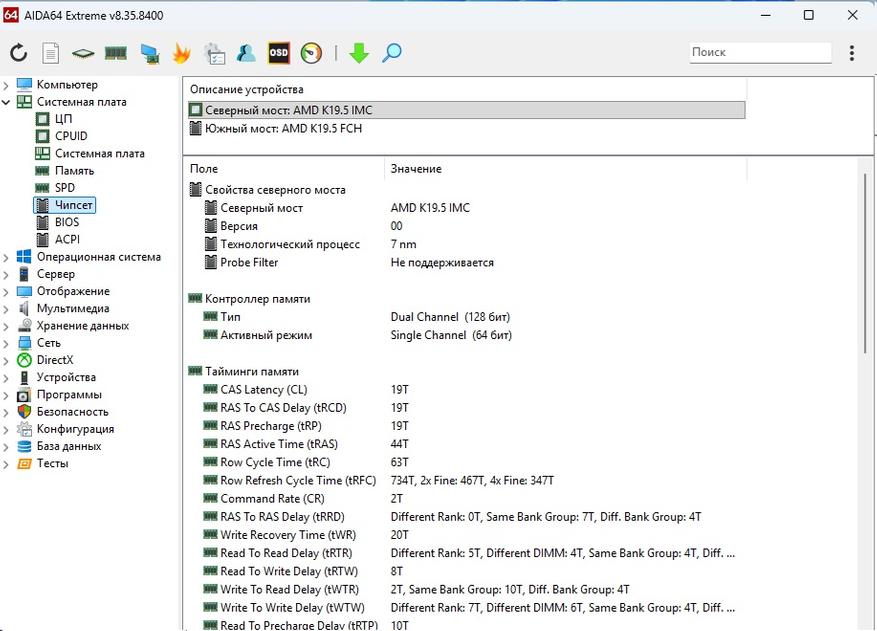Click the monitor diagnostics toolbar icon
The image size is (877, 631).
(149, 53)
